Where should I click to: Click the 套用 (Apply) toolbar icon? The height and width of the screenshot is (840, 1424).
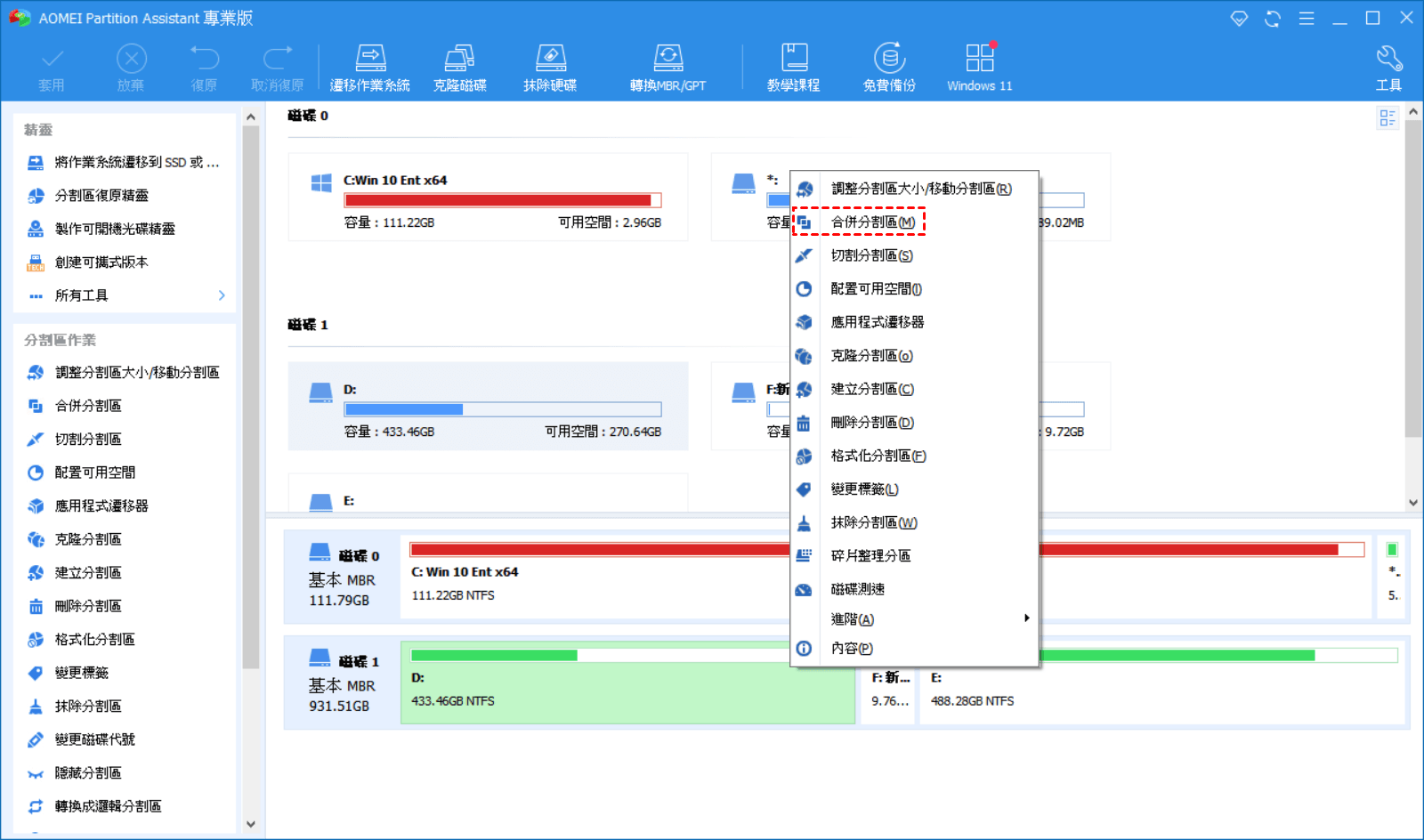pos(52,68)
